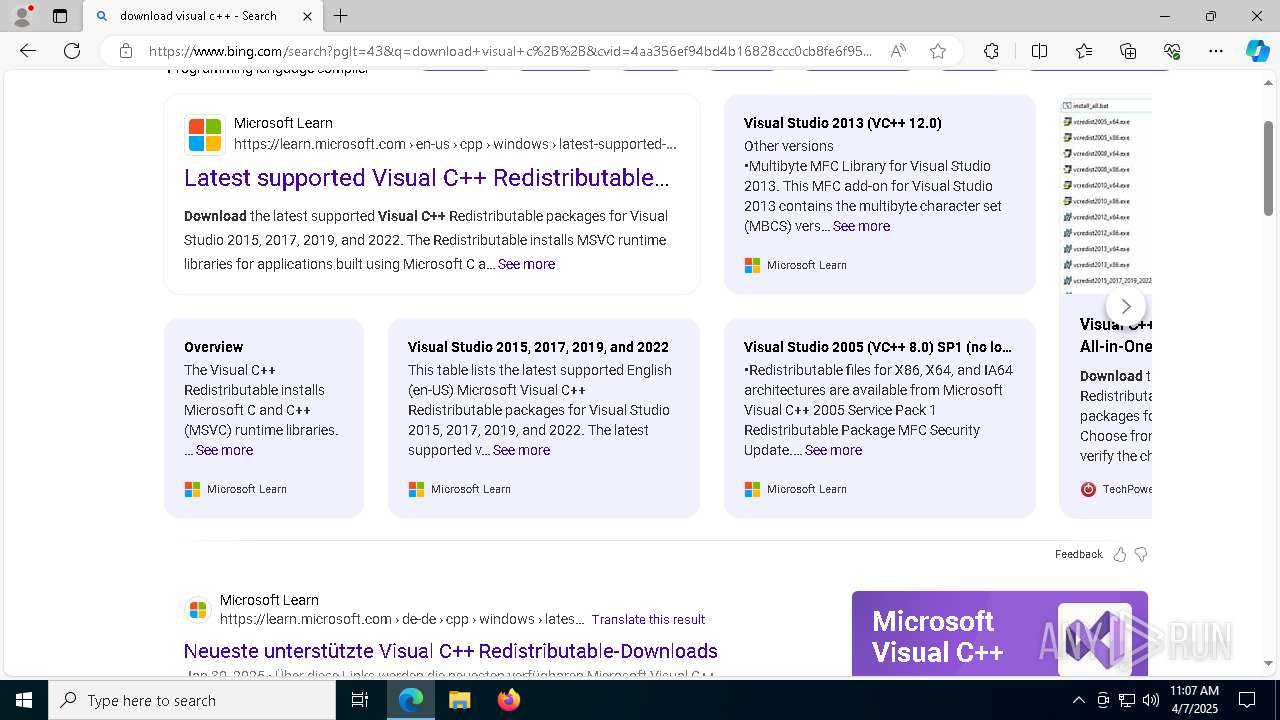Screen dimensions: 1280x720
Task: Open Microsoft Visual C++ banner image
Action: (1000, 633)
